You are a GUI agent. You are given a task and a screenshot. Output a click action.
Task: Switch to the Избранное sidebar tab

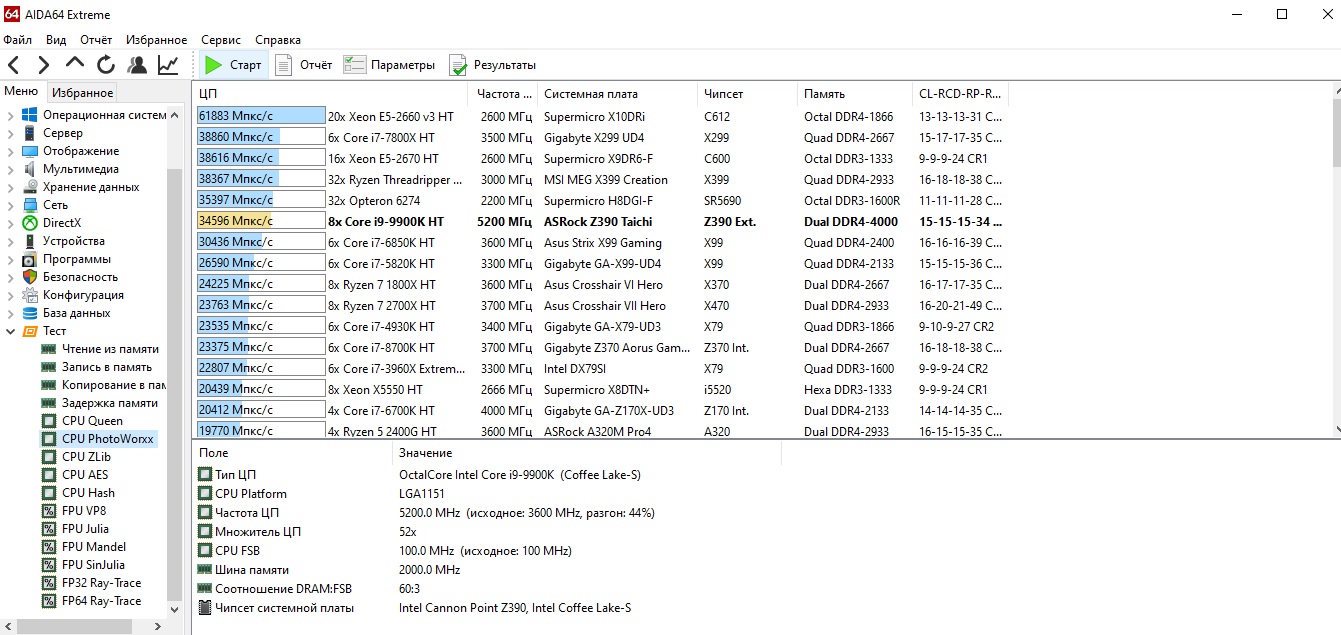pos(82,93)
